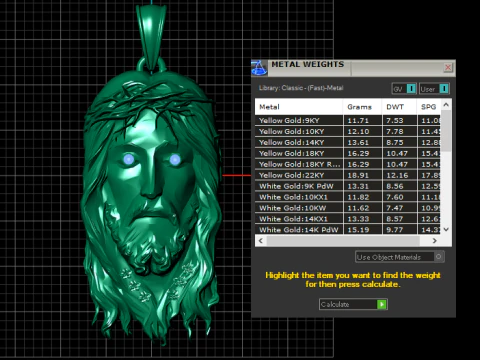Click the 12.10 grams cell
Screen dimensions: 480x360
tap(363, 131)
